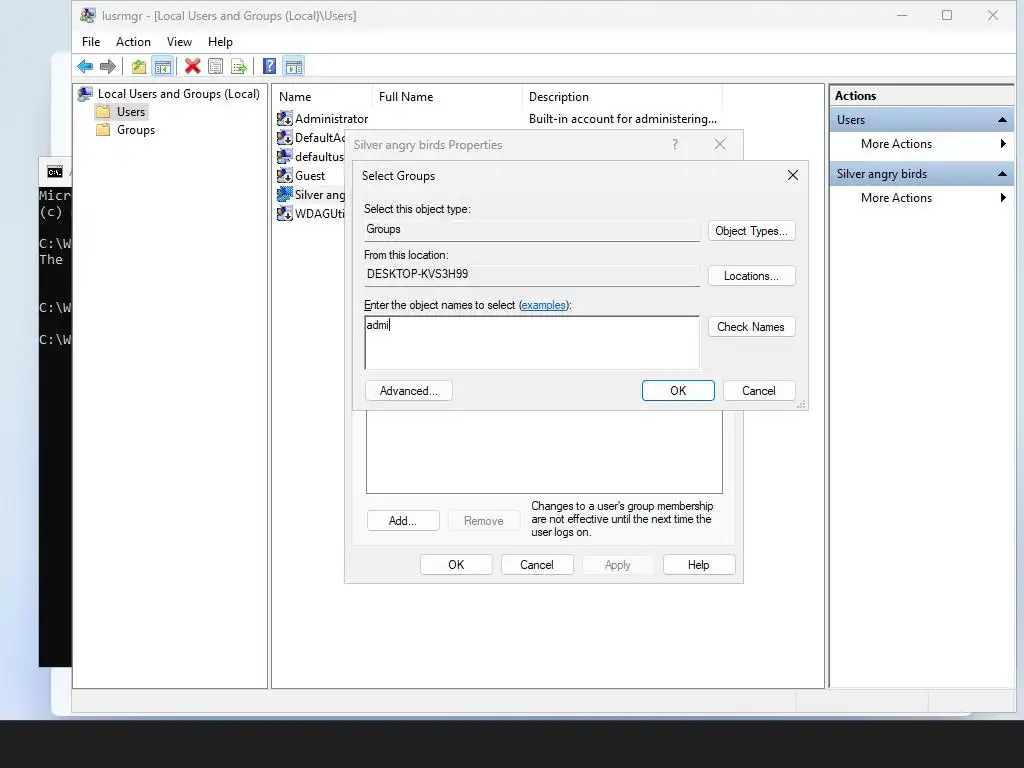Click the Up one level folder icon
The height and width of the screenshot is (768, 1024).
(x=138, y=66)
